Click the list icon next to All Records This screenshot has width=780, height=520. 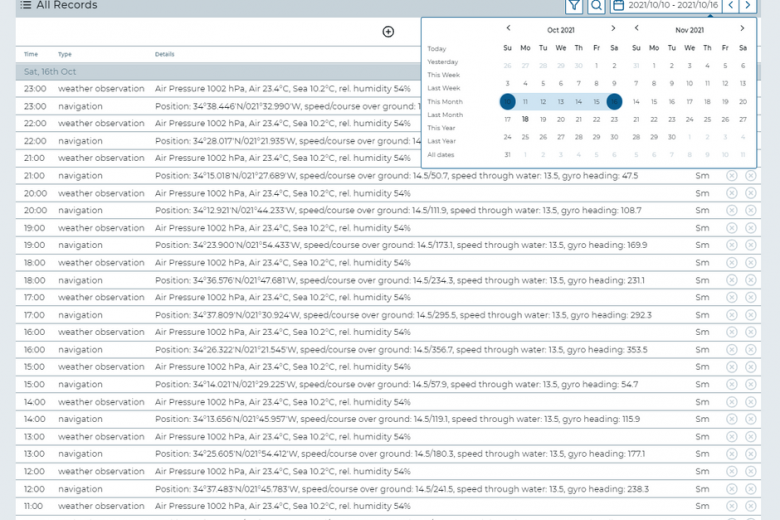25,5
